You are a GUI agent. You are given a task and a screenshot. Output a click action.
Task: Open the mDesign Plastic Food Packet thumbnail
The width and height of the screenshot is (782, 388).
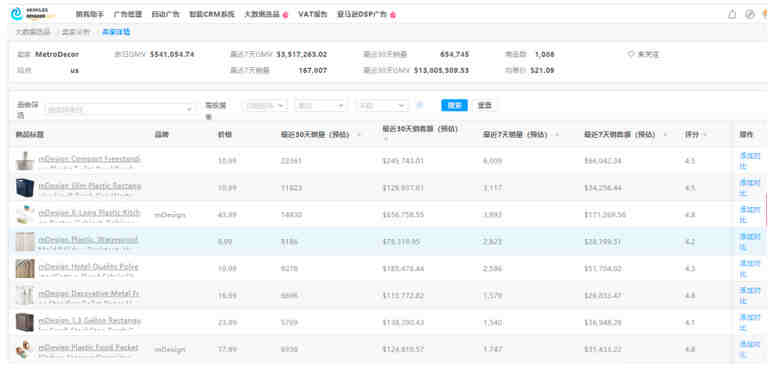click(25, 349)
